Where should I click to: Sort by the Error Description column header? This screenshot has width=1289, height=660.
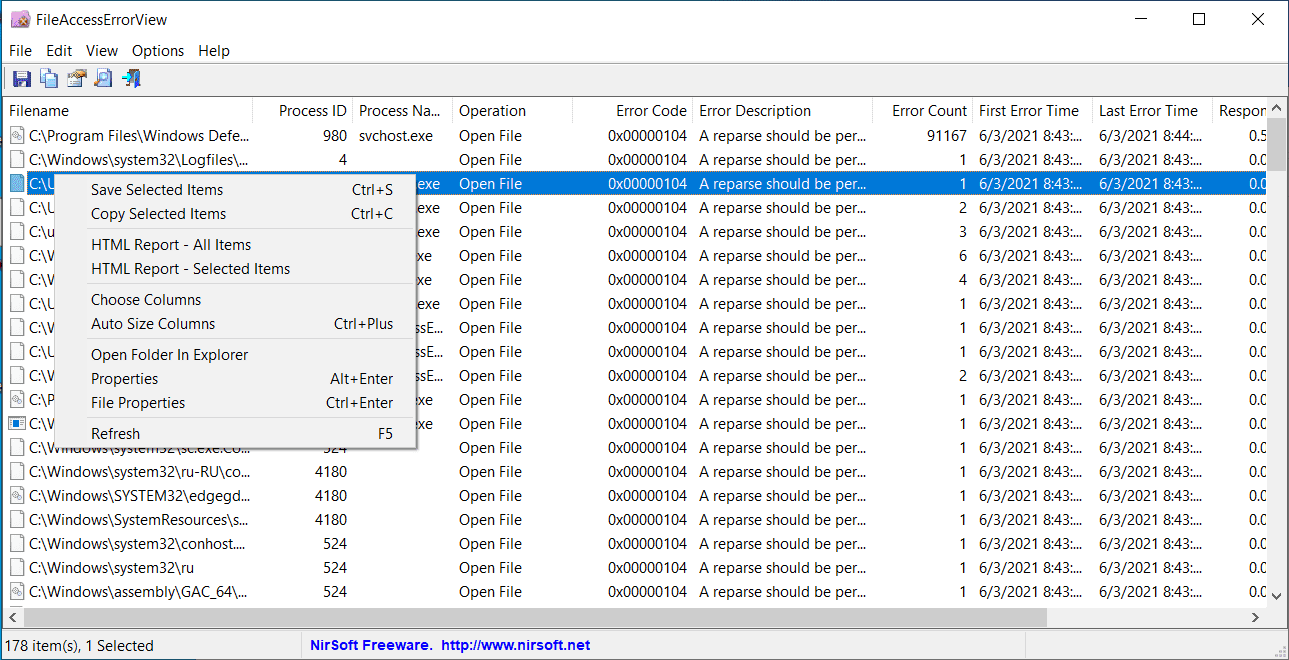tap(782, 111)
